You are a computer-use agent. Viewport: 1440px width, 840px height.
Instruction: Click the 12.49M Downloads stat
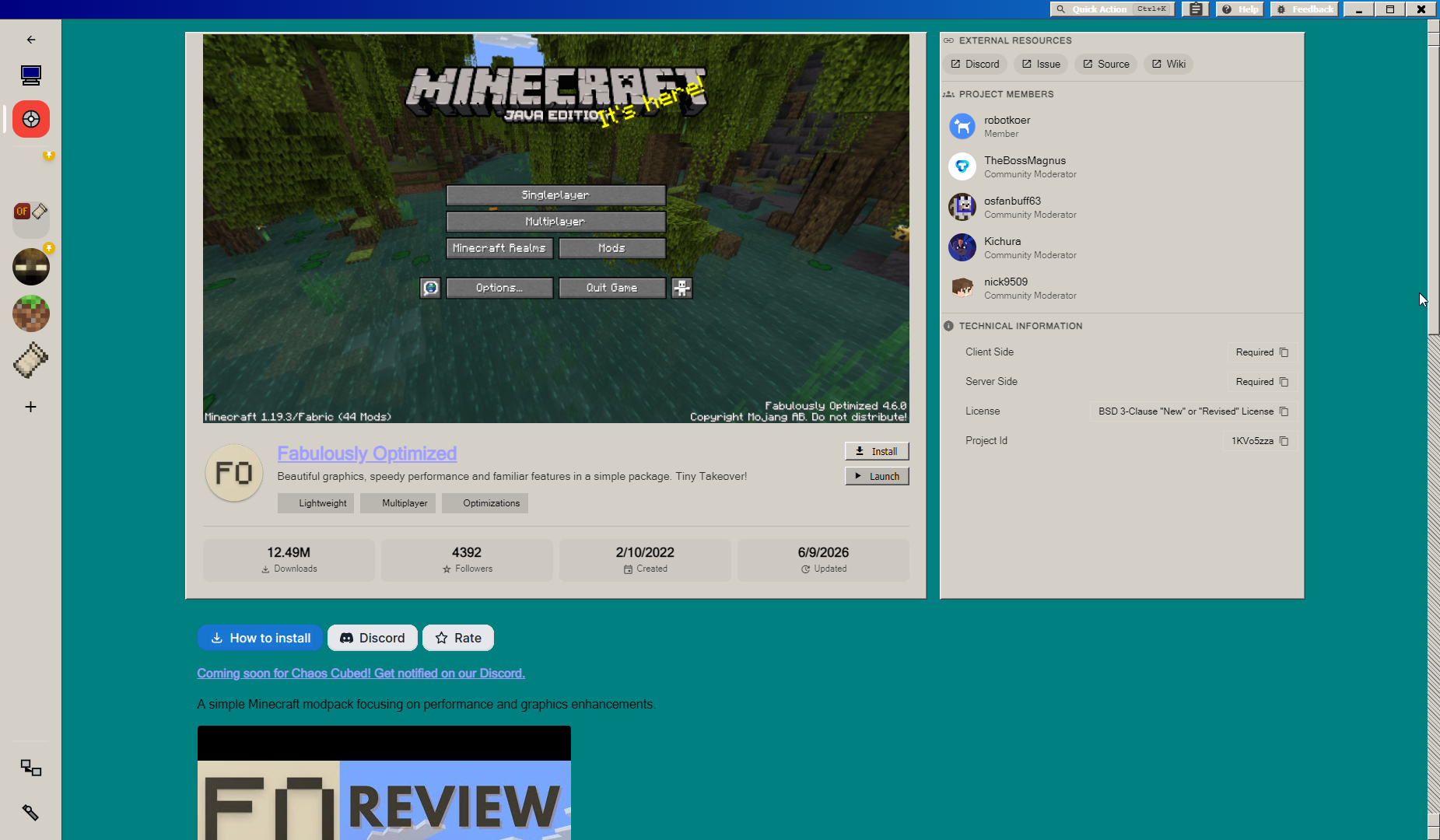tap(289, 560)
